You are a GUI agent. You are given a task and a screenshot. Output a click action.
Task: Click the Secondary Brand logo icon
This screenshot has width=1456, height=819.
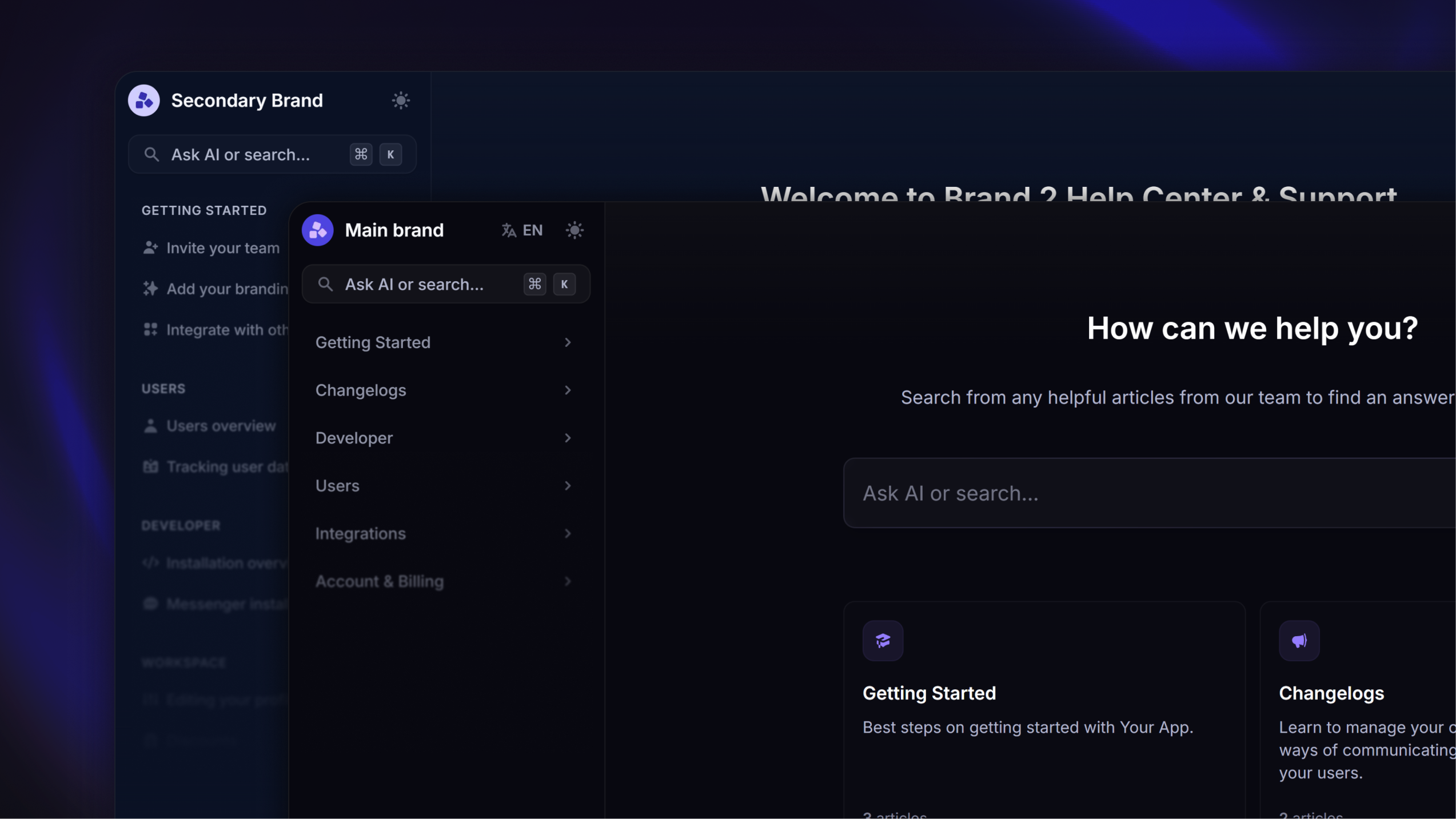(143, 100)
